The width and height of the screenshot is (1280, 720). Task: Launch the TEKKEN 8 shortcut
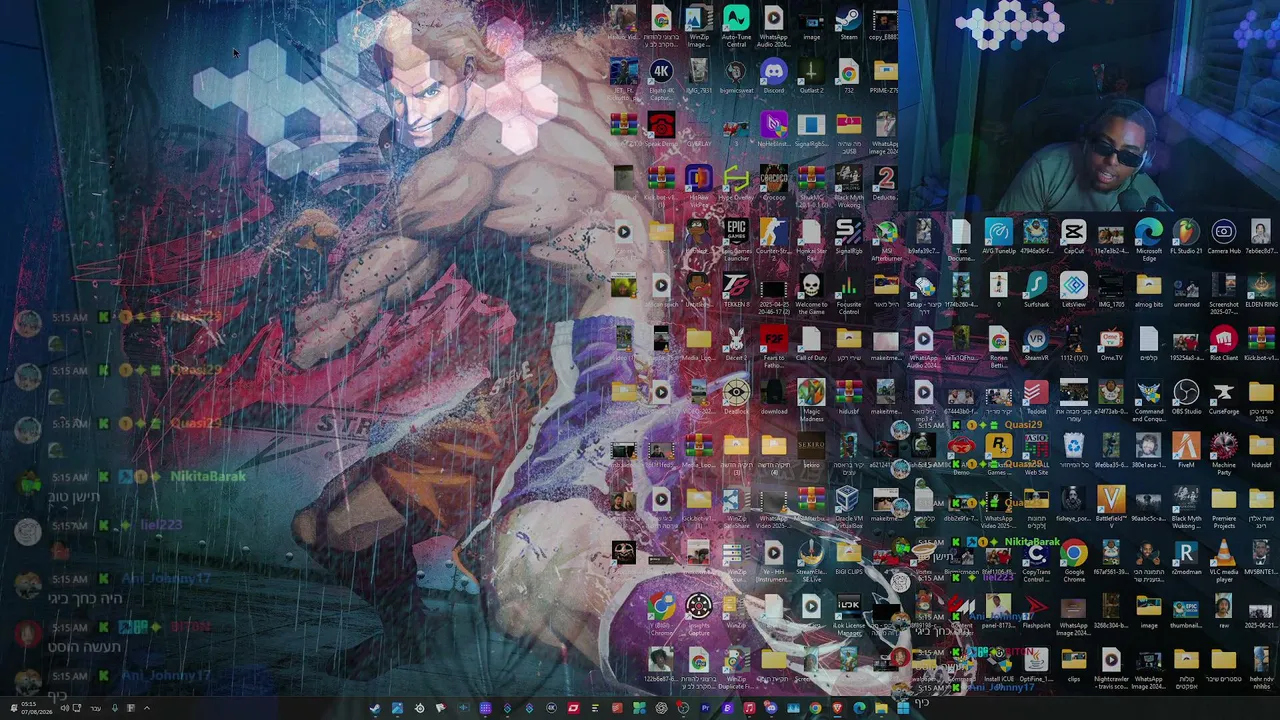[x=736, y=291]
